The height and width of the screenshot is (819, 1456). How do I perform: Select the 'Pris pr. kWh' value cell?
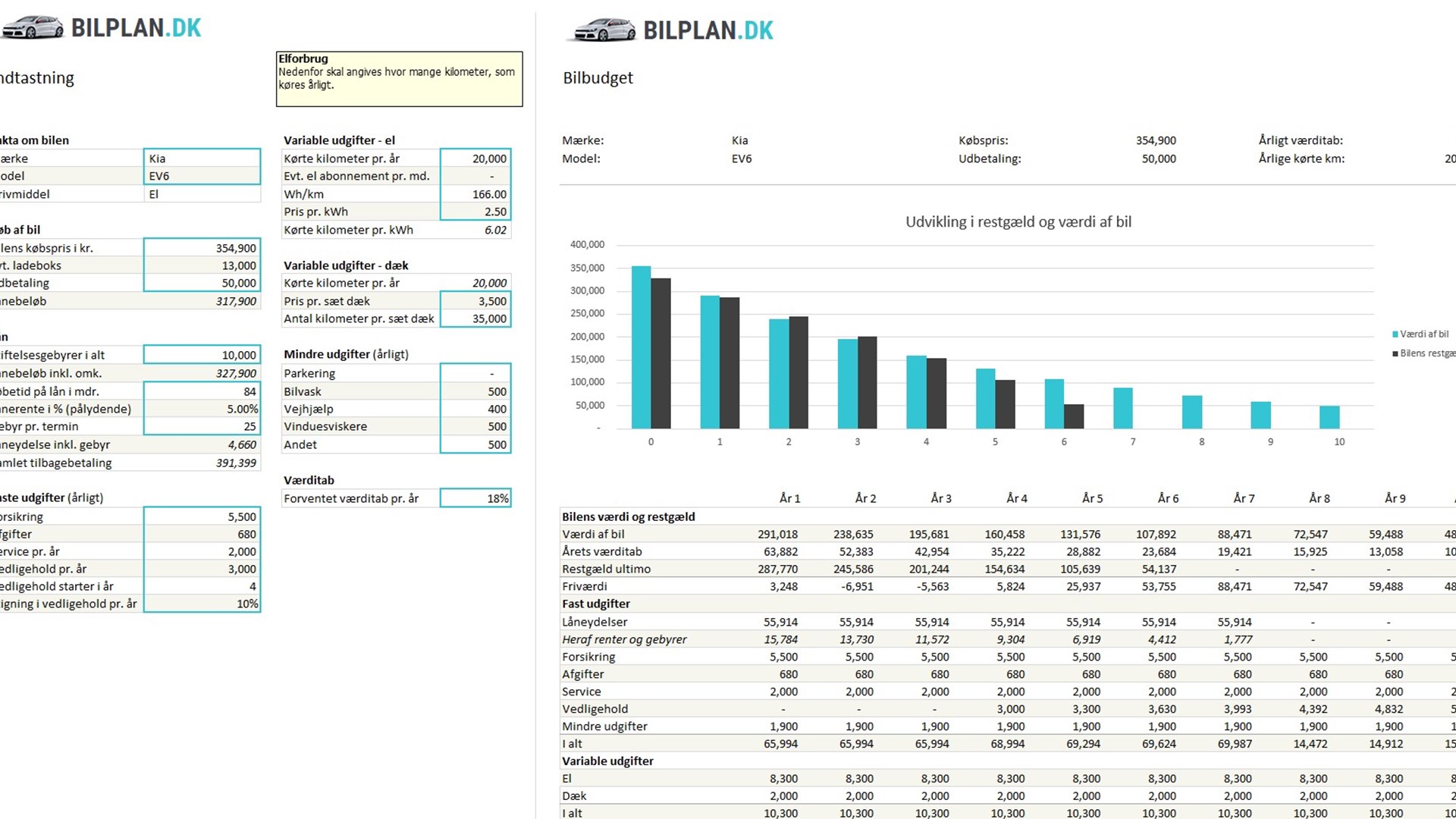tap(475, 212)
